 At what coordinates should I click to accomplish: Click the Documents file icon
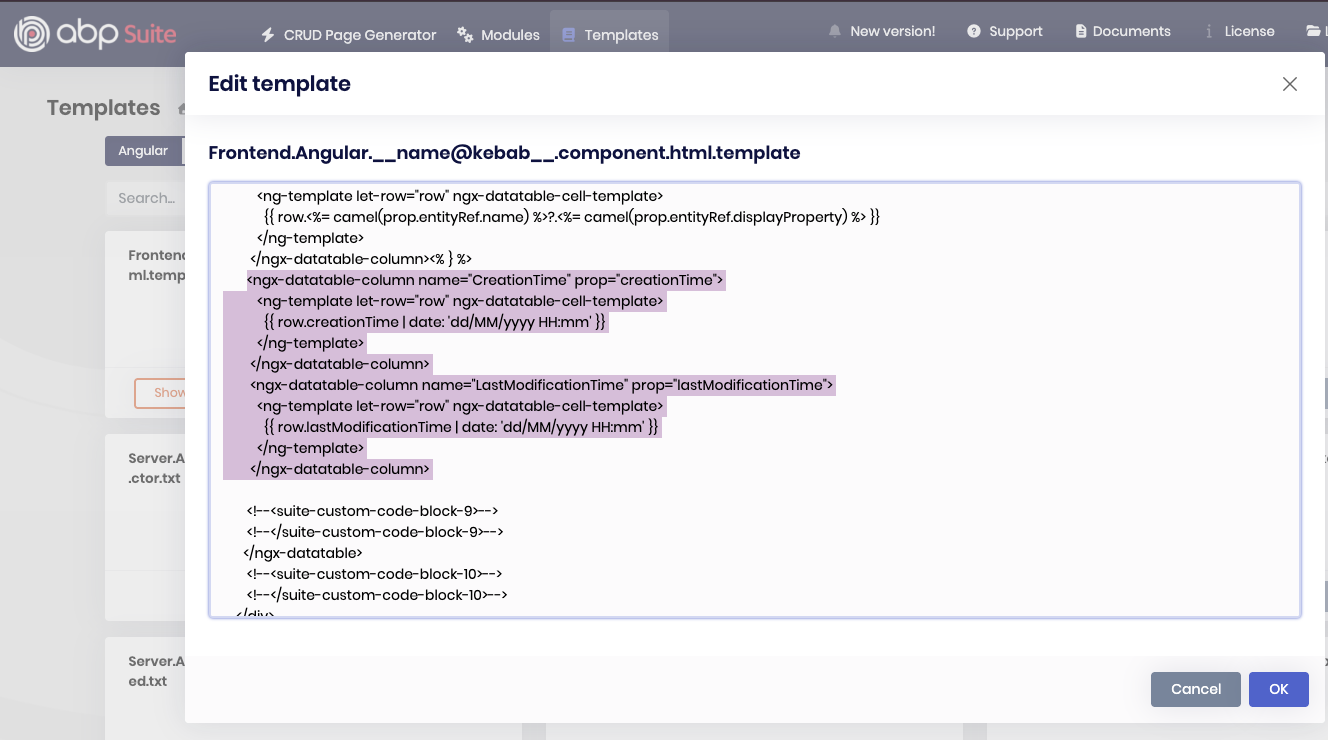tap(1081, 32)
